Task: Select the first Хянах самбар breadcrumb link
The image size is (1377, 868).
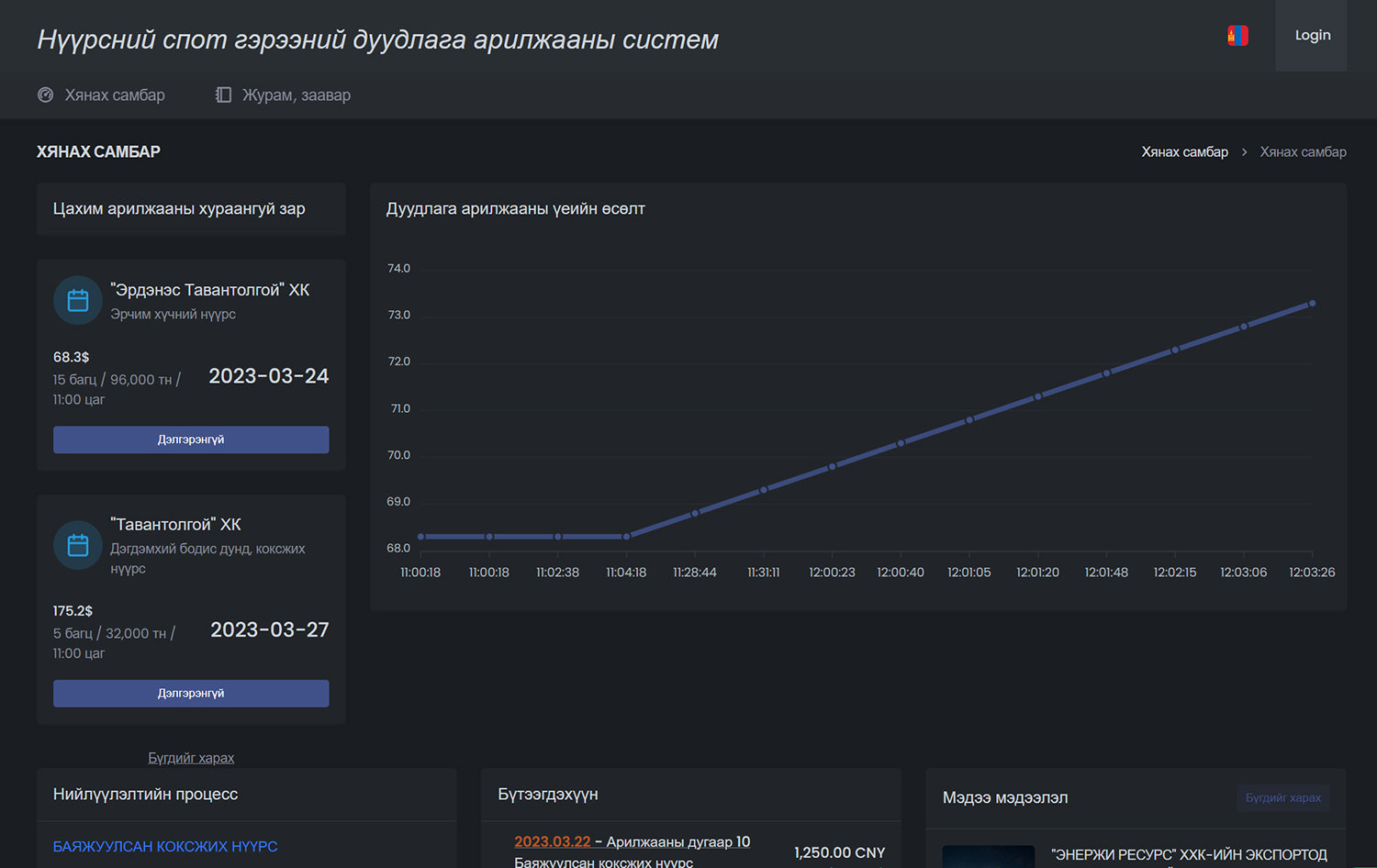Action: tap(1184, 152)
